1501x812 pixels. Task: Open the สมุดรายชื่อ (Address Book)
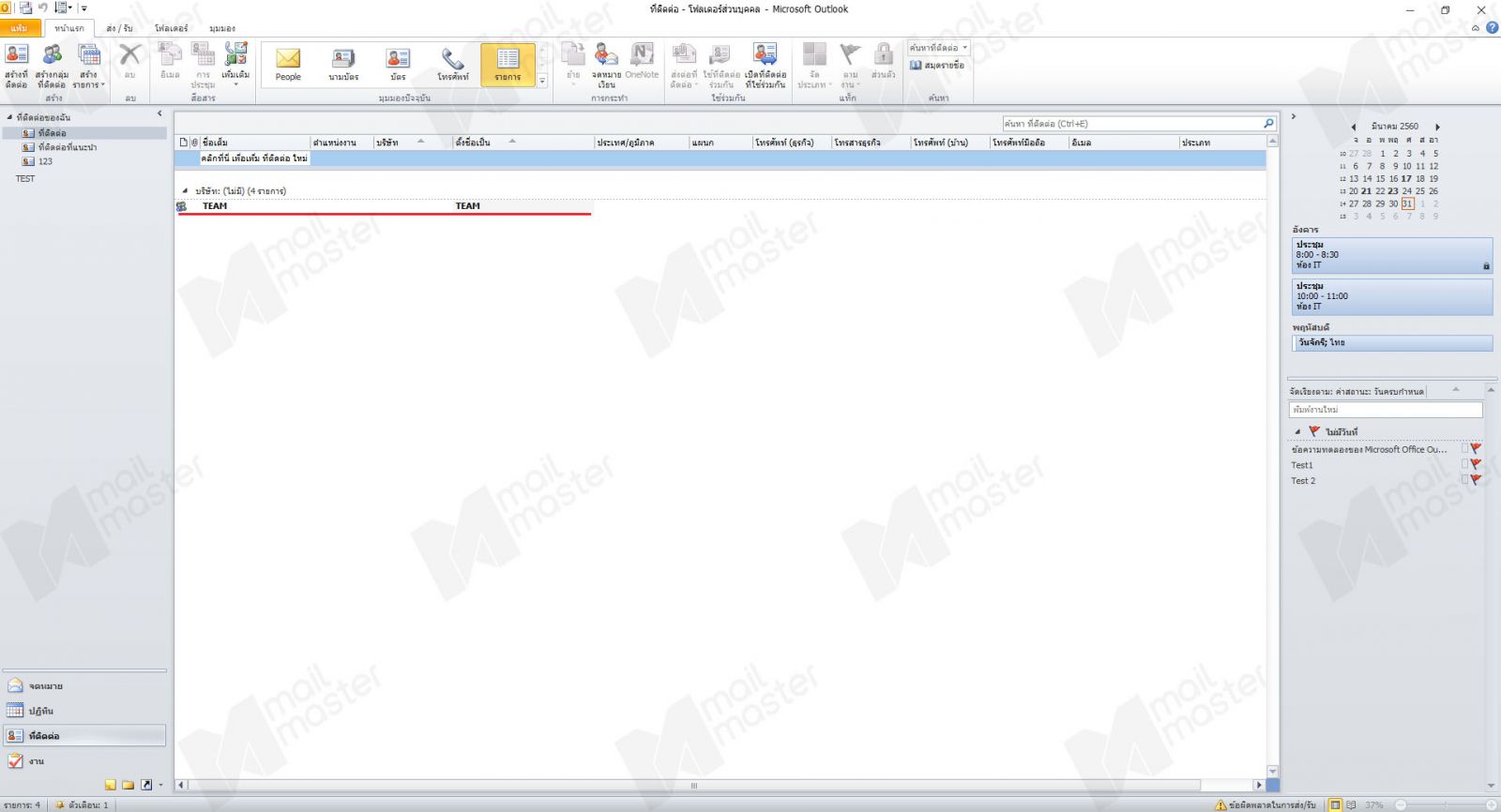coord(937,66)
